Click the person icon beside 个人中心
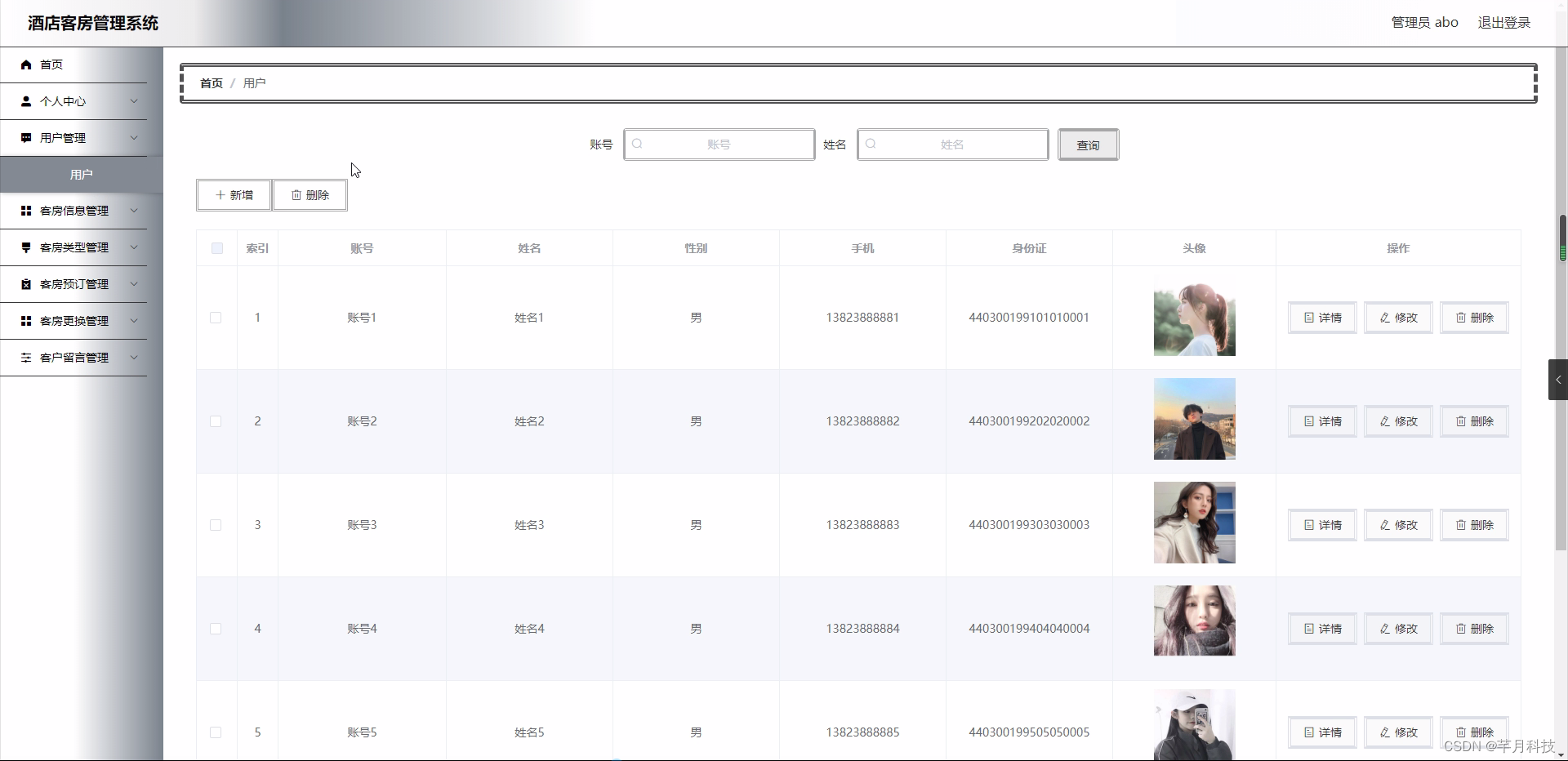Screen dimensions: 1568x761 (x=26, y=101)
